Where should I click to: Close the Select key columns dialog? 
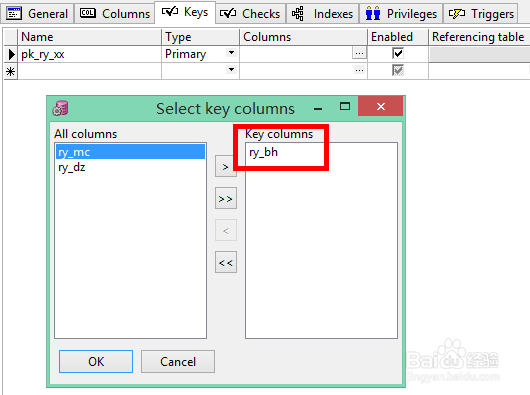pos(381,106)
